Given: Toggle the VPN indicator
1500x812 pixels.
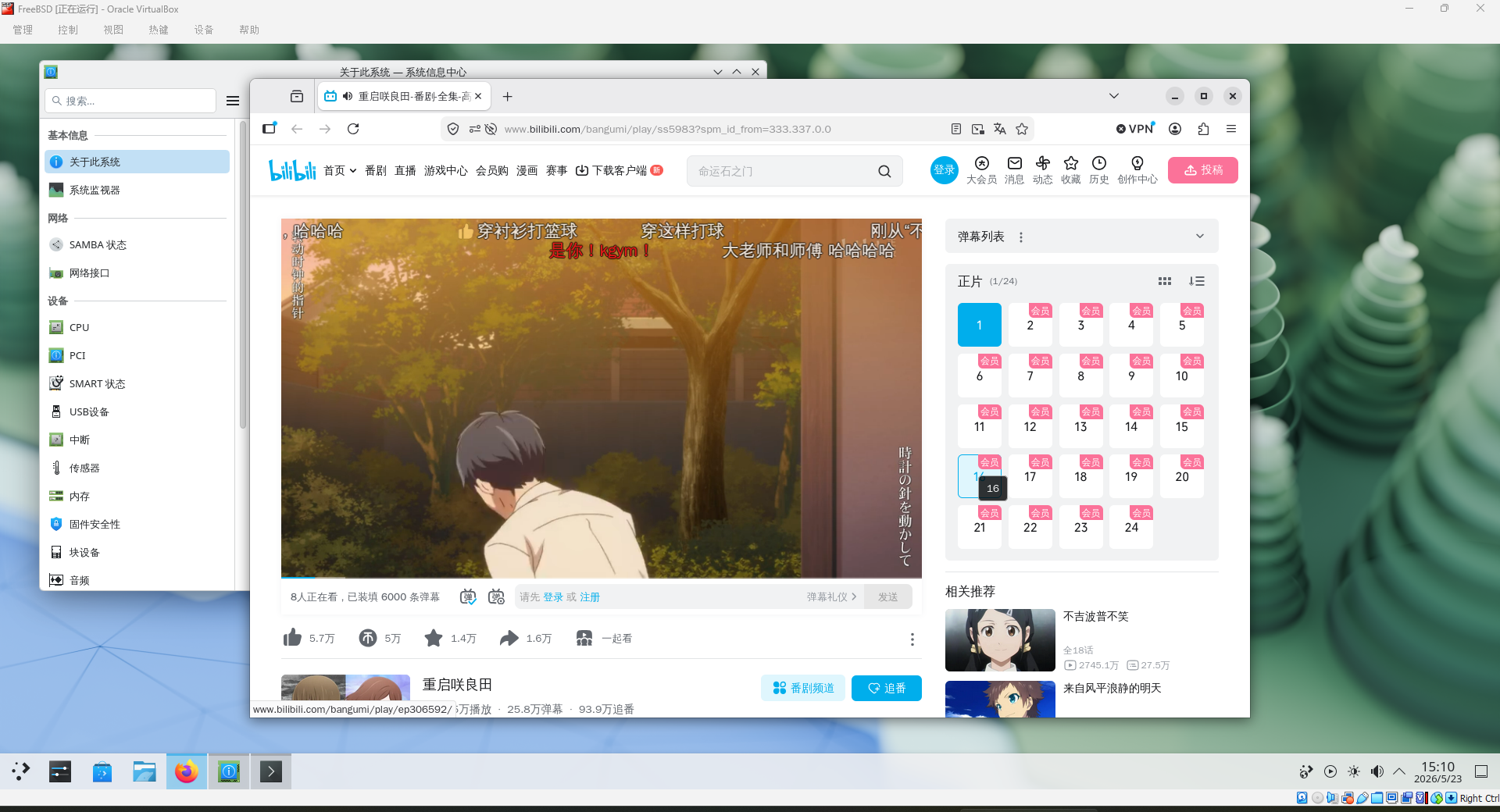Looking at the screenshot, I should (x=1135, y=129).
